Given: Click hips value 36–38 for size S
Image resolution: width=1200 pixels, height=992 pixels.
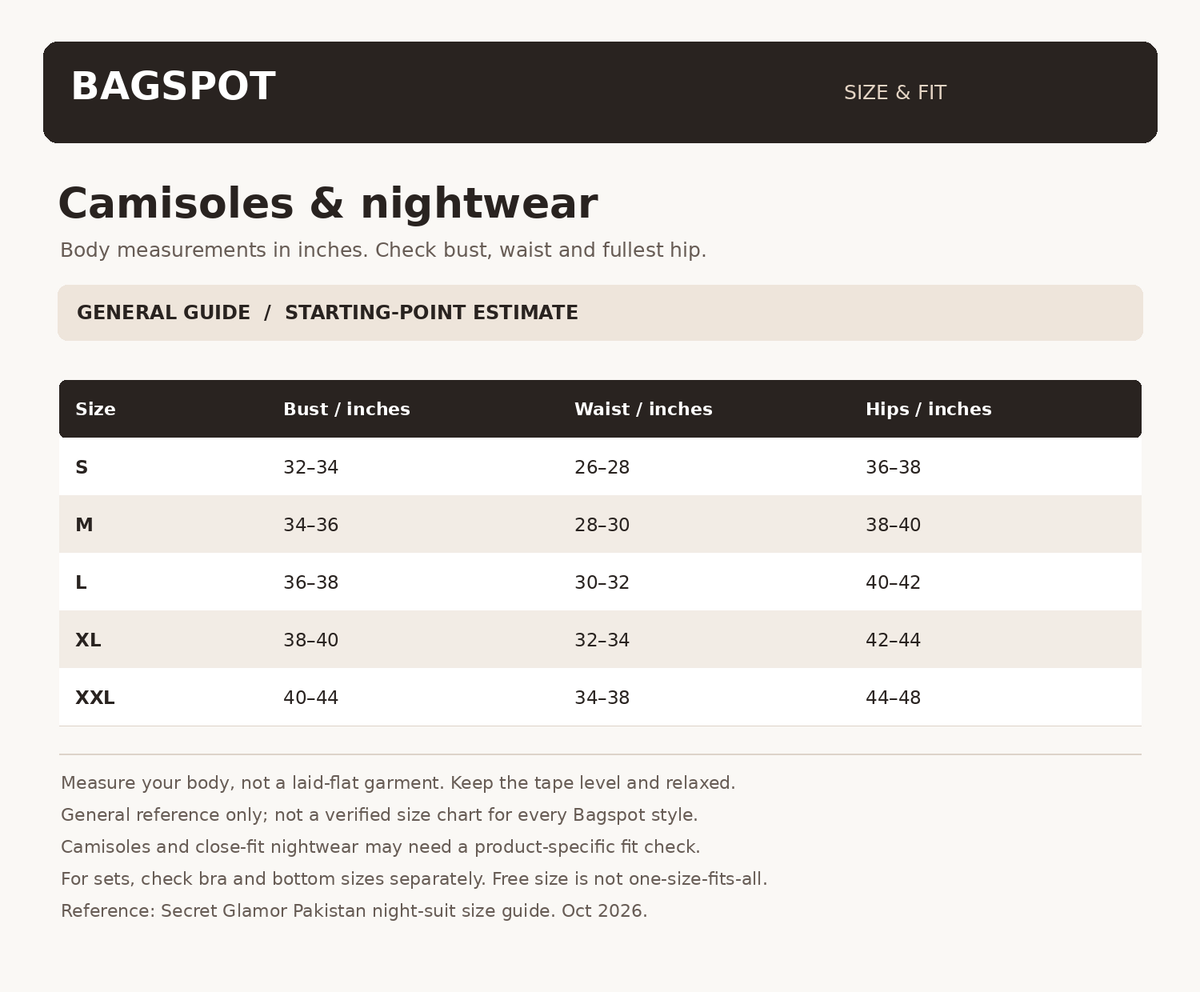Looking at the screenshot, I should (x=893, y=467).
